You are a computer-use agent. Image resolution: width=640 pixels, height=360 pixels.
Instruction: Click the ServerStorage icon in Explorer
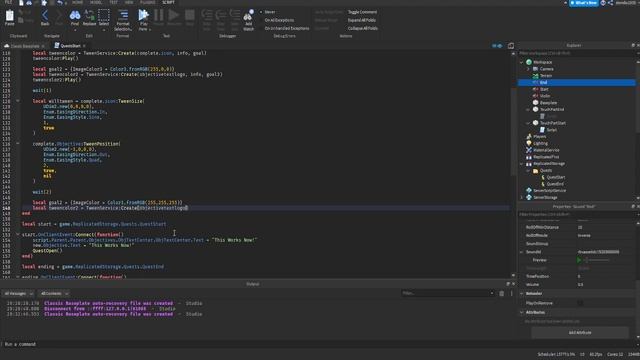pyautogui.click(x=529, y=197)
